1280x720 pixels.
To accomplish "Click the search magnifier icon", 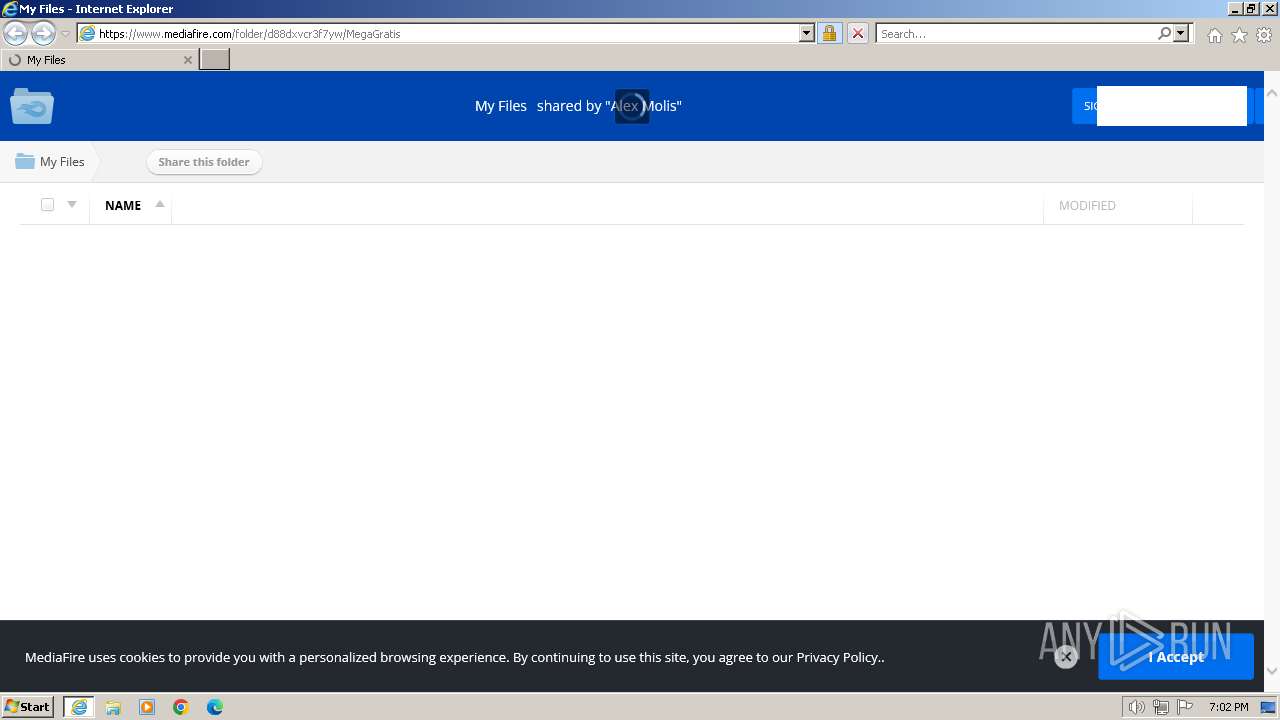I will coord(1164,34).
